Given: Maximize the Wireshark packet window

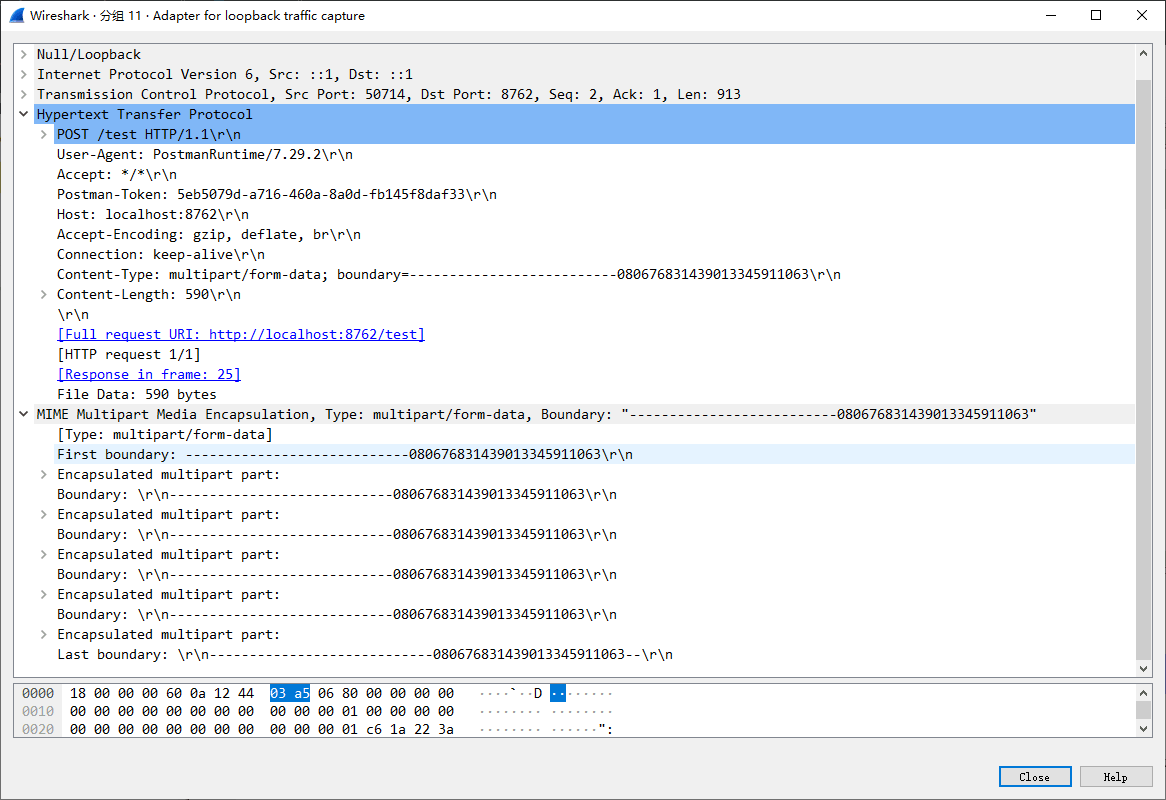Looking at the screenshot, I should [1096, 16].
